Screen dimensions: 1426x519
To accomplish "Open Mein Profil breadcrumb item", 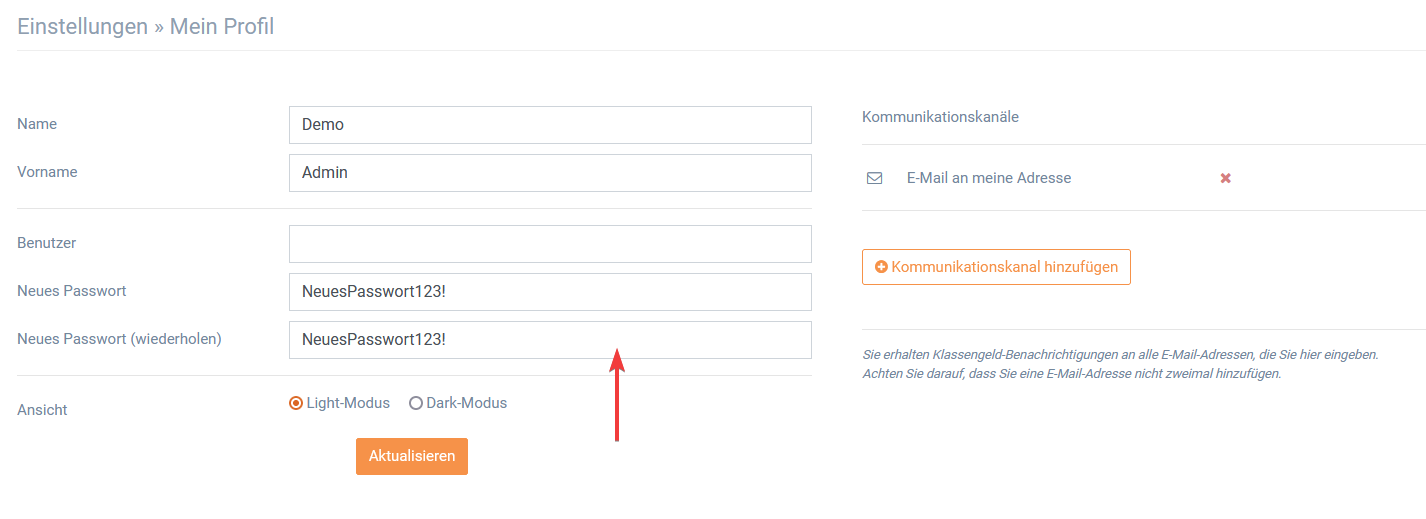I will (x=222, y=27).
